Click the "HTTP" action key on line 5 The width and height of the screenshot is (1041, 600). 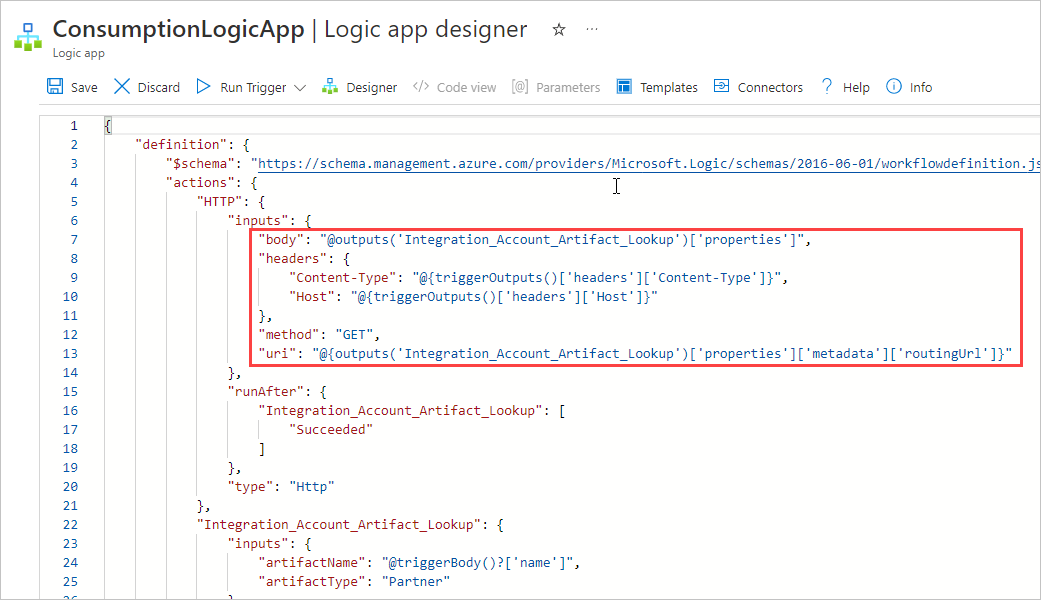220,202
